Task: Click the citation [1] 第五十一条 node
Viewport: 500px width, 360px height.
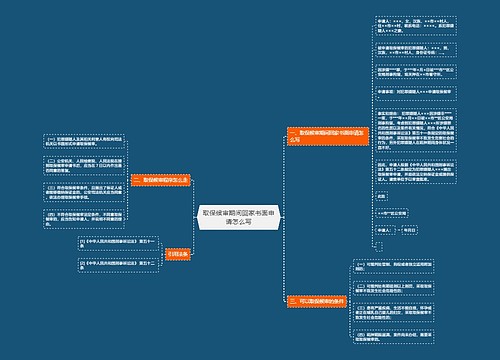Action: click(118, 243)
